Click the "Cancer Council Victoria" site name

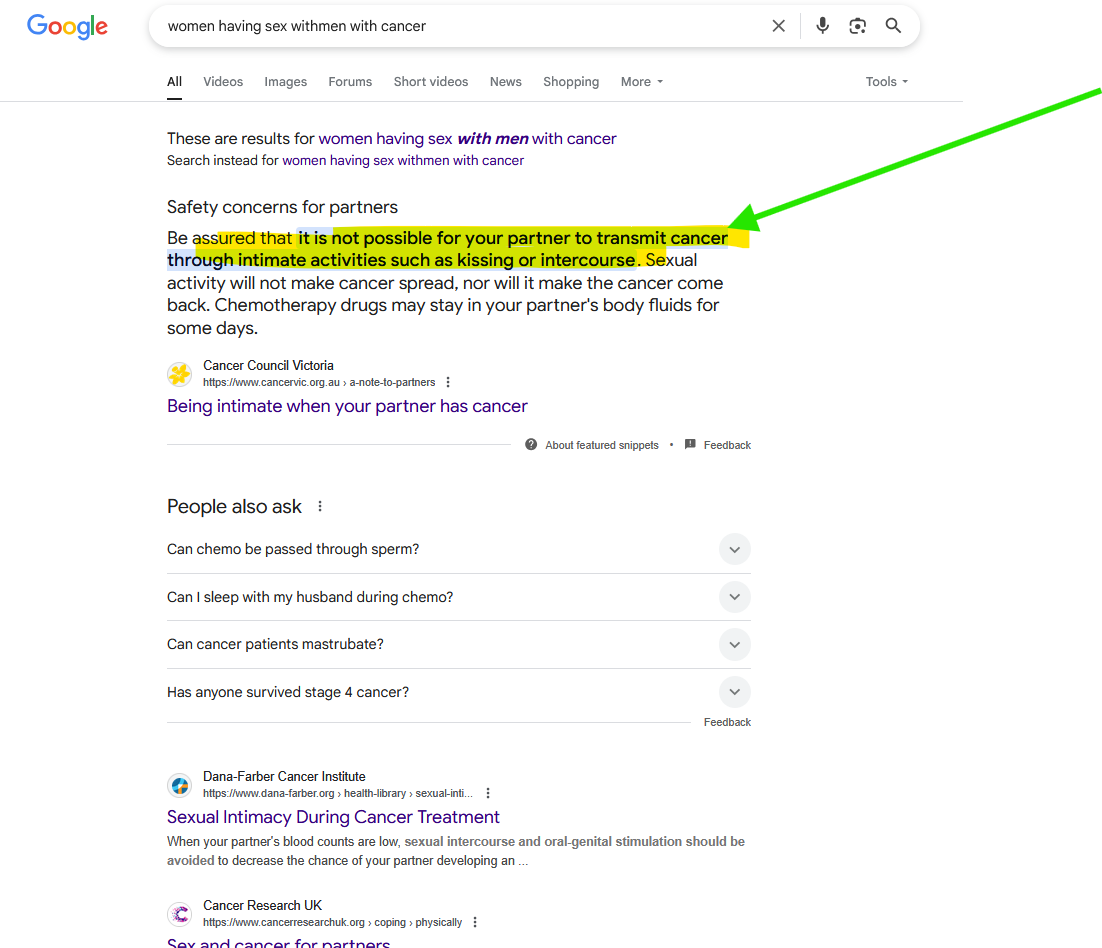(268, 365)
